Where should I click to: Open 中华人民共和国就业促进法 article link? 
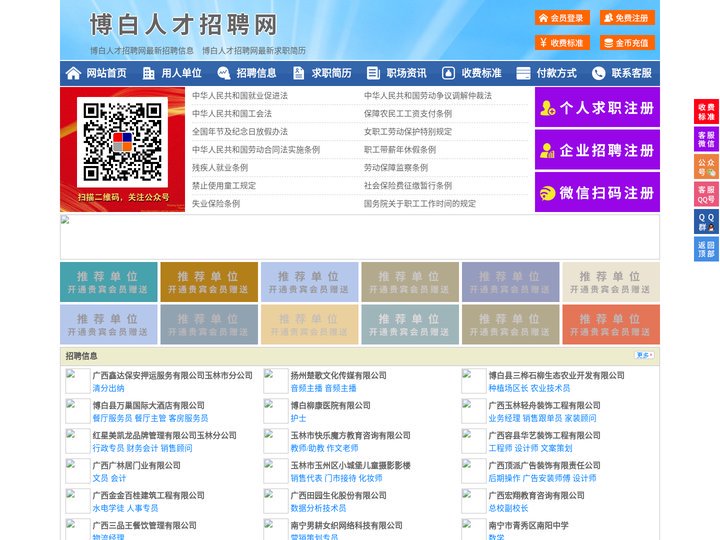pyautogui.click(x=240, y=96)
